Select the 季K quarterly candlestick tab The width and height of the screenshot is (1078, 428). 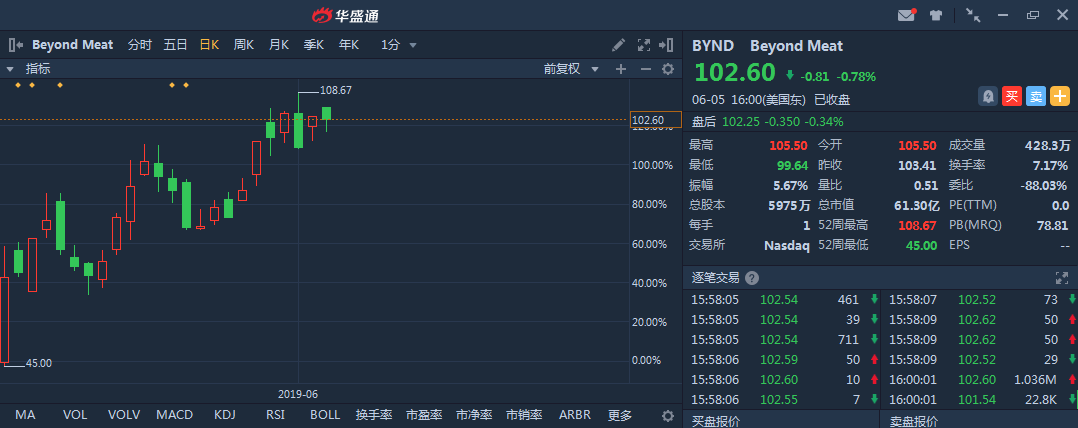[x=314, y=45]
